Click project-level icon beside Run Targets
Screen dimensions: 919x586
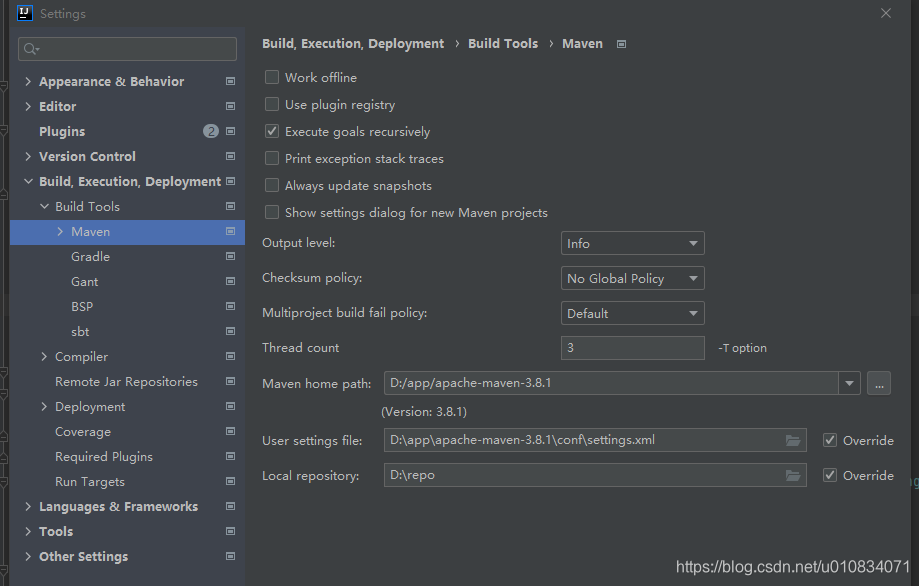coord(230,481)
